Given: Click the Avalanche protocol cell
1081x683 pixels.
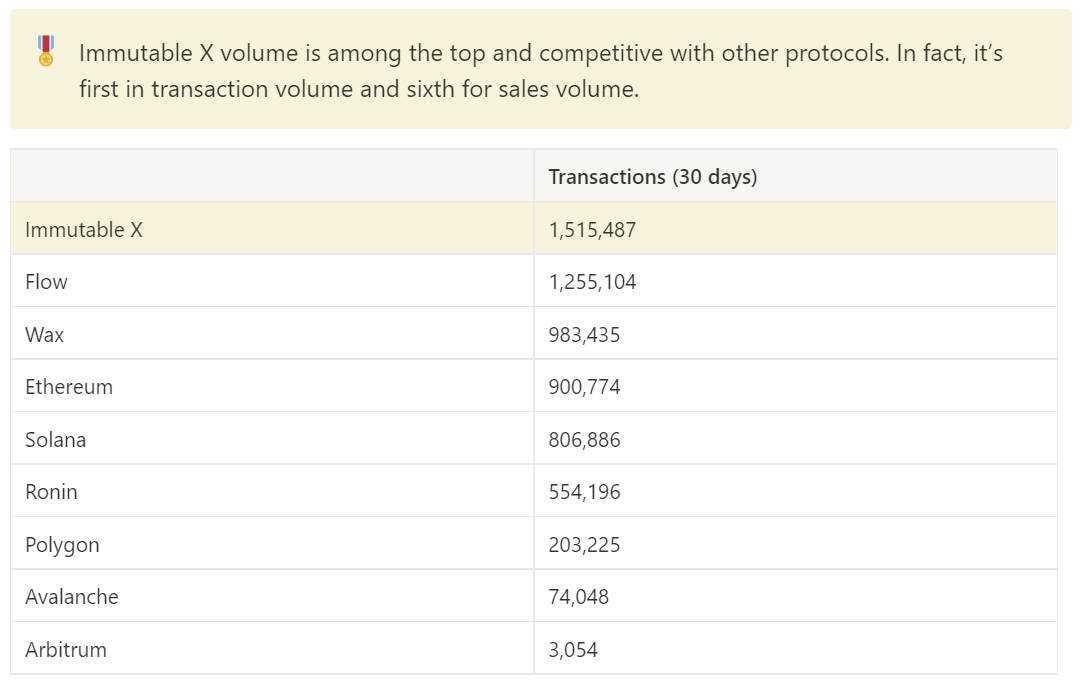Looking at the screenshot, I should tap(72, 597).
